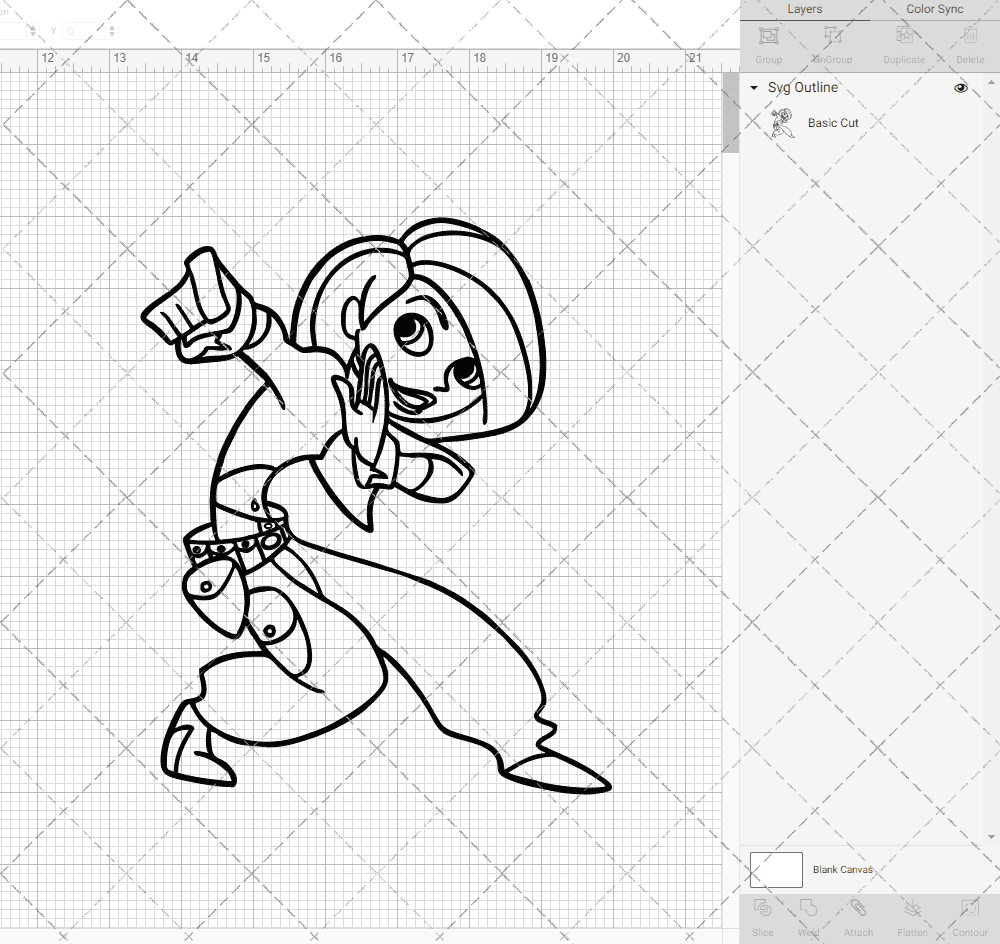Click the Weld tool icon
This screenshot has height=944, width=1000.
(808, 907)
